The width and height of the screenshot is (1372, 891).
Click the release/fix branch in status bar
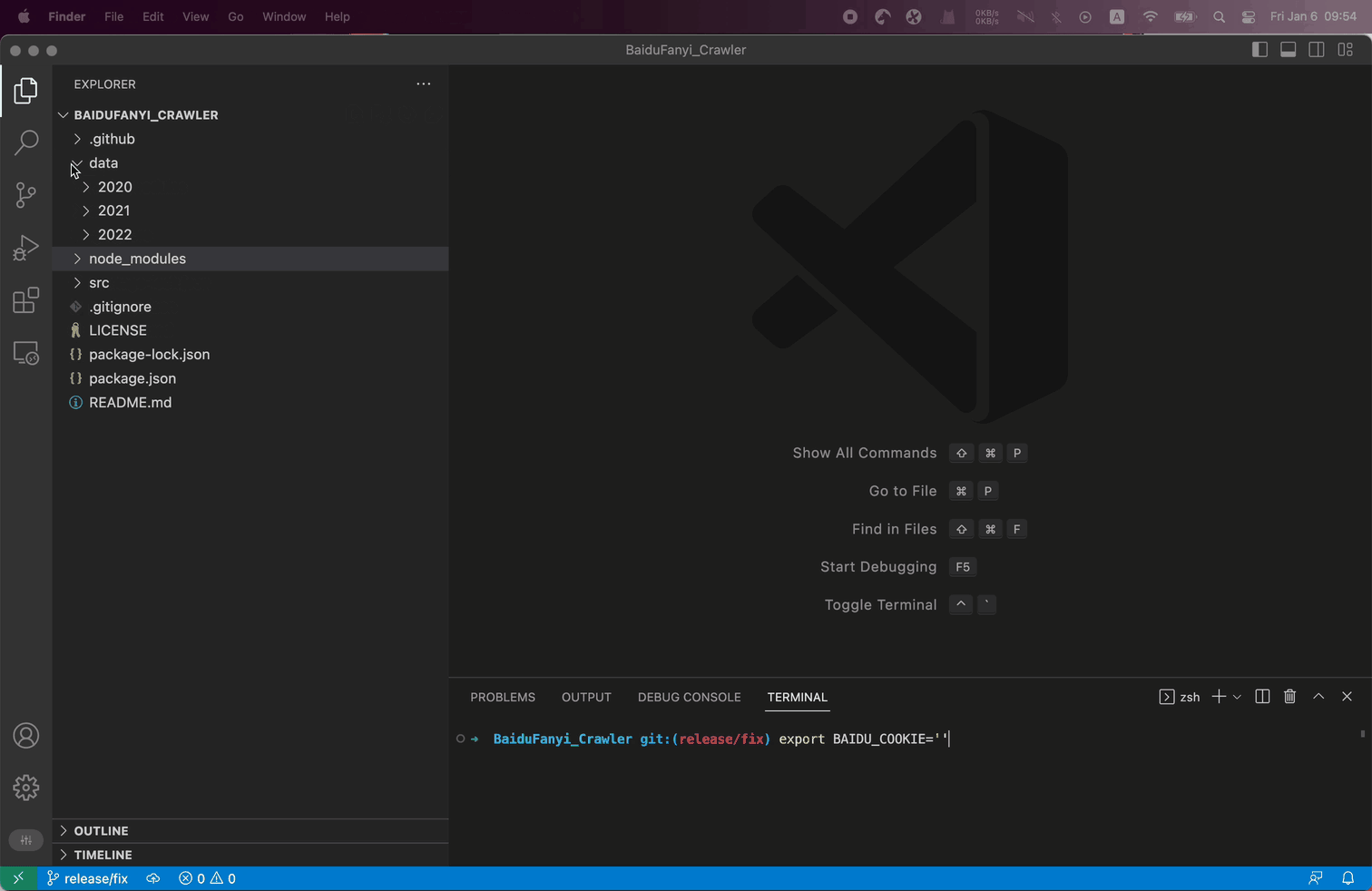pos(88,878)
